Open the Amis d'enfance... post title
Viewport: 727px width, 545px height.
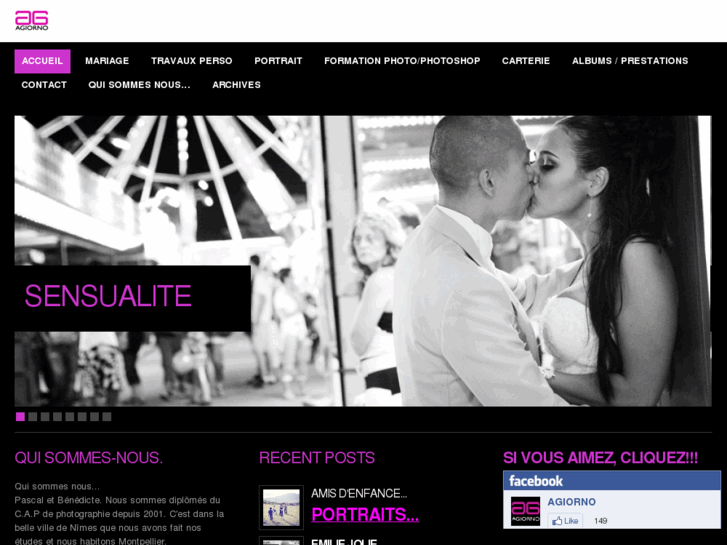pos(359,493)
